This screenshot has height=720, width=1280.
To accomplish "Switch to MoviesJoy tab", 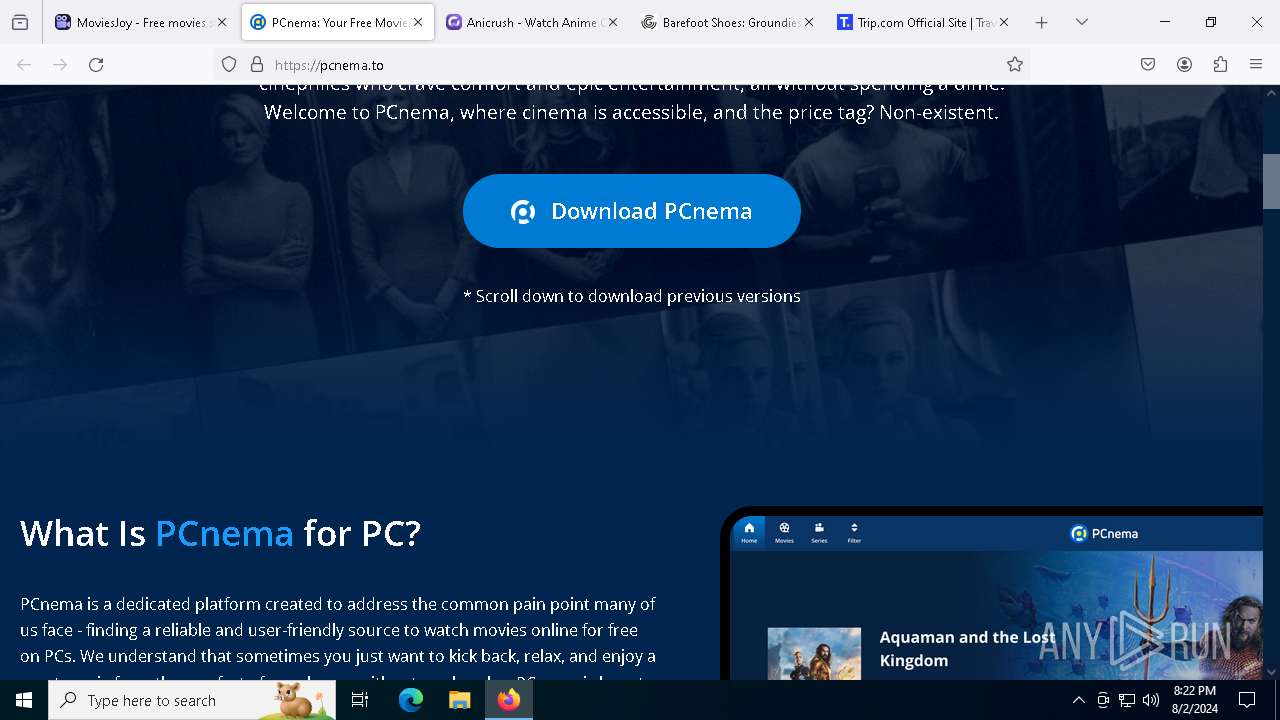I will click(x=142, y=22).
